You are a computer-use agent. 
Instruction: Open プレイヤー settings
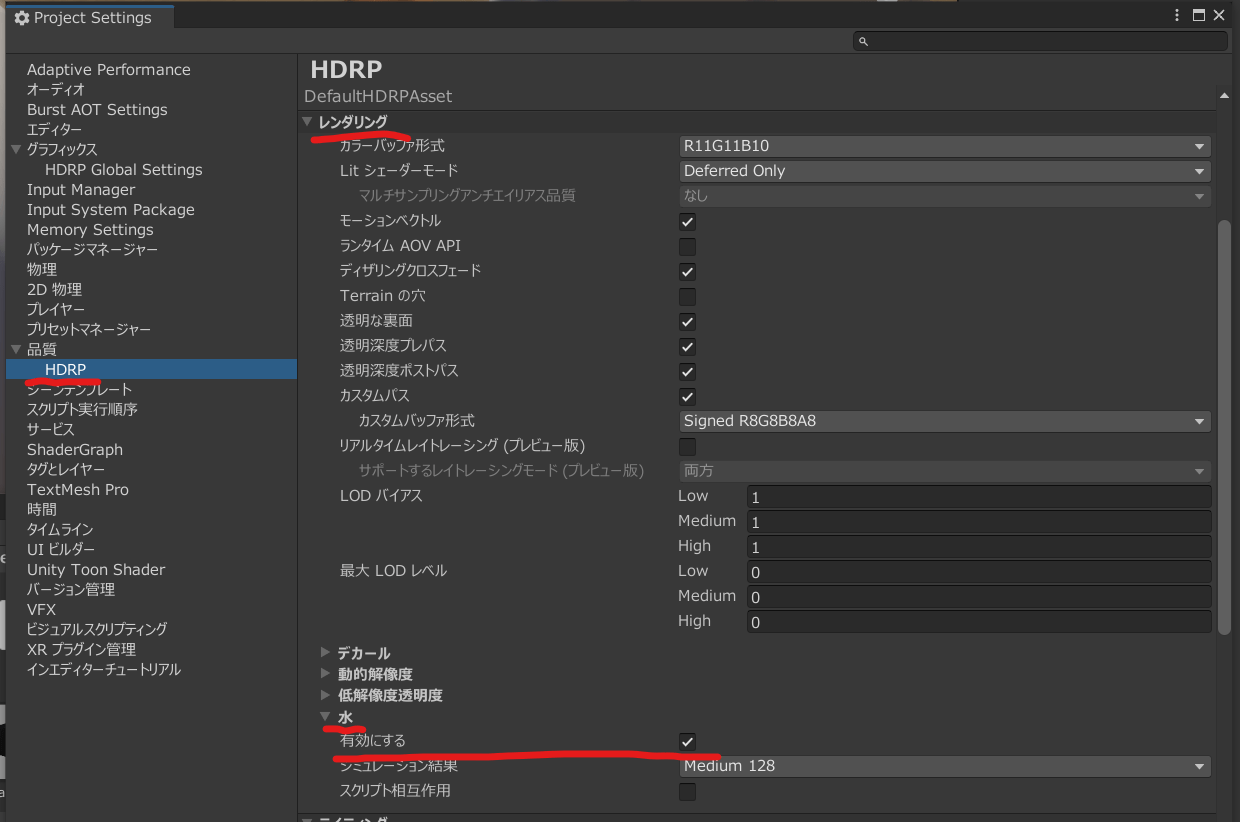[x=56, y=310]
